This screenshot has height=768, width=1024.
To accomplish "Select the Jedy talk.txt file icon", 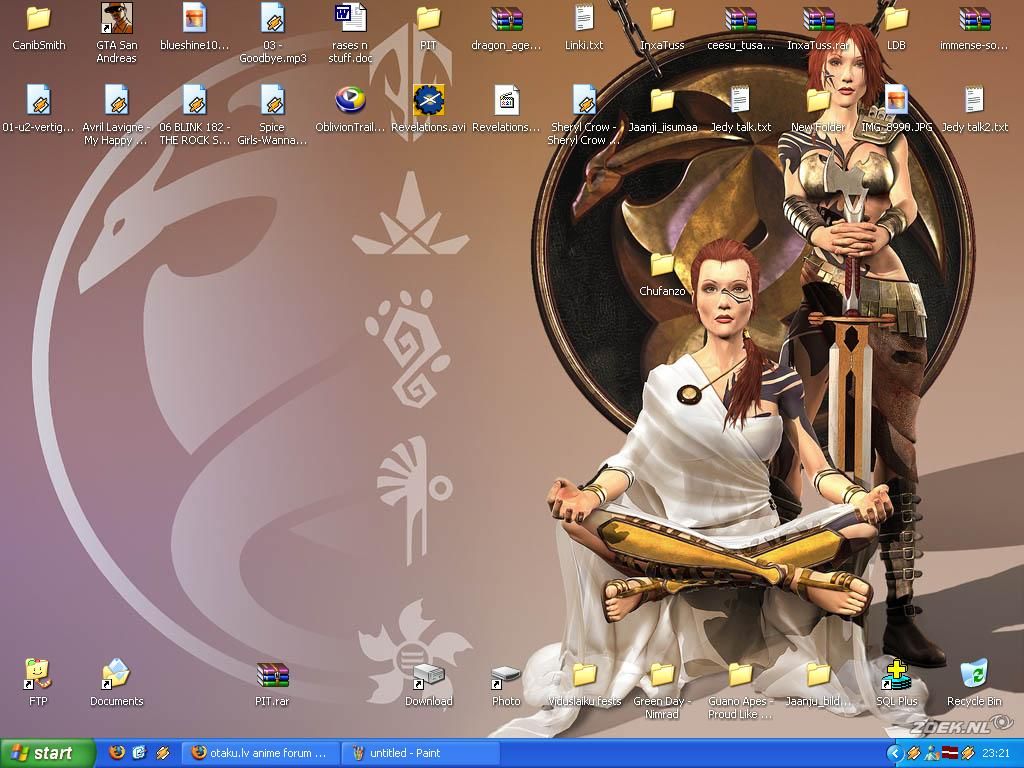I will click(741, 101).
